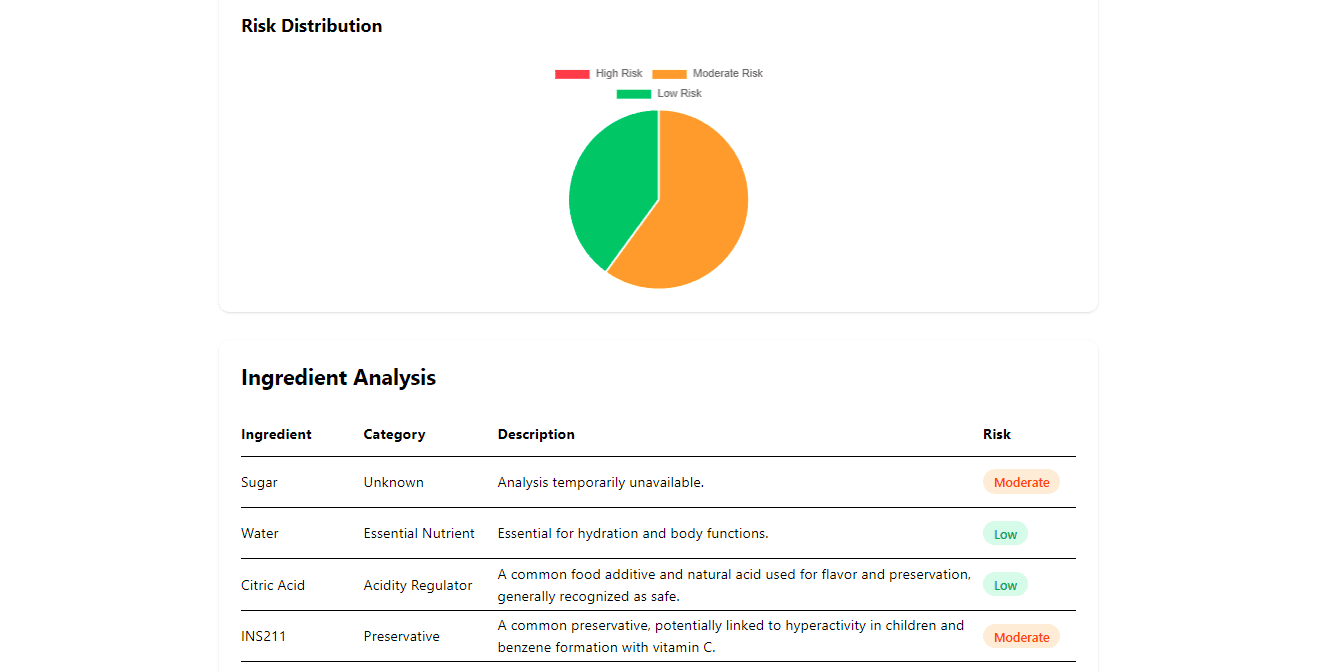Click the Acidity Regulator category cell
1321x672 pixels.
coord(417,585)
